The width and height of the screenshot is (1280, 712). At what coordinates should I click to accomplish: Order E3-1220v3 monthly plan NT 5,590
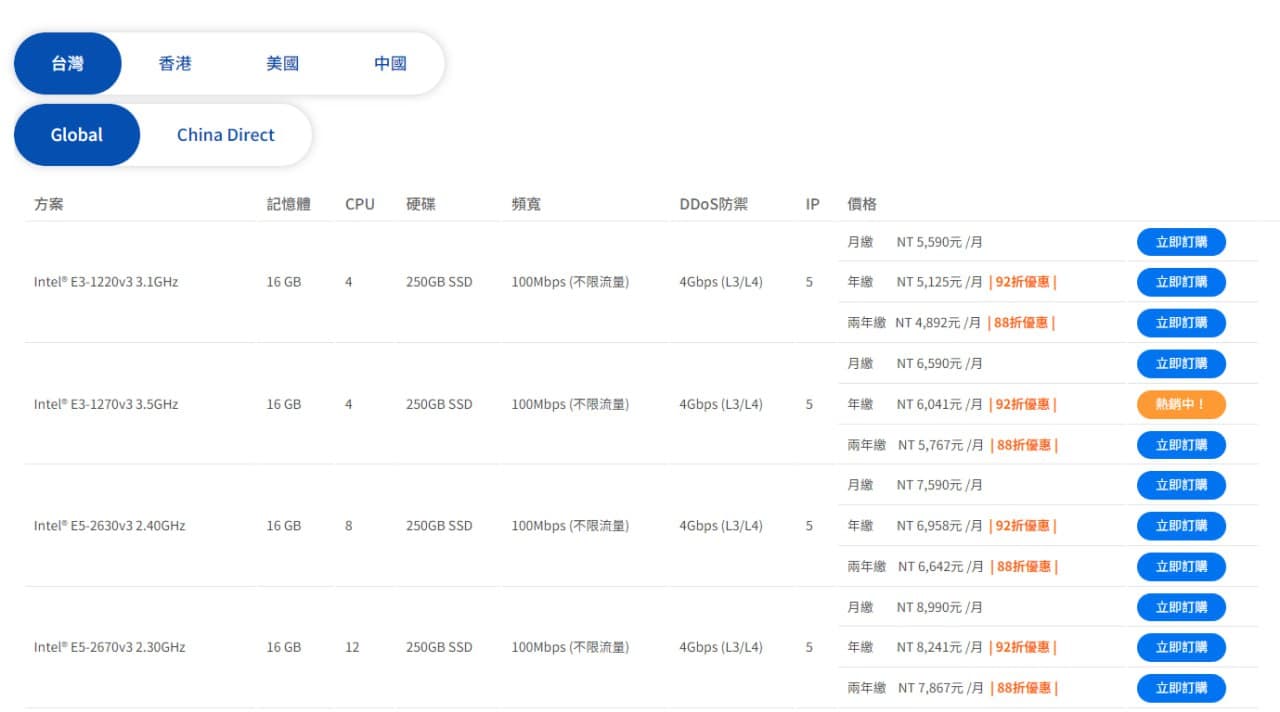1181,242
